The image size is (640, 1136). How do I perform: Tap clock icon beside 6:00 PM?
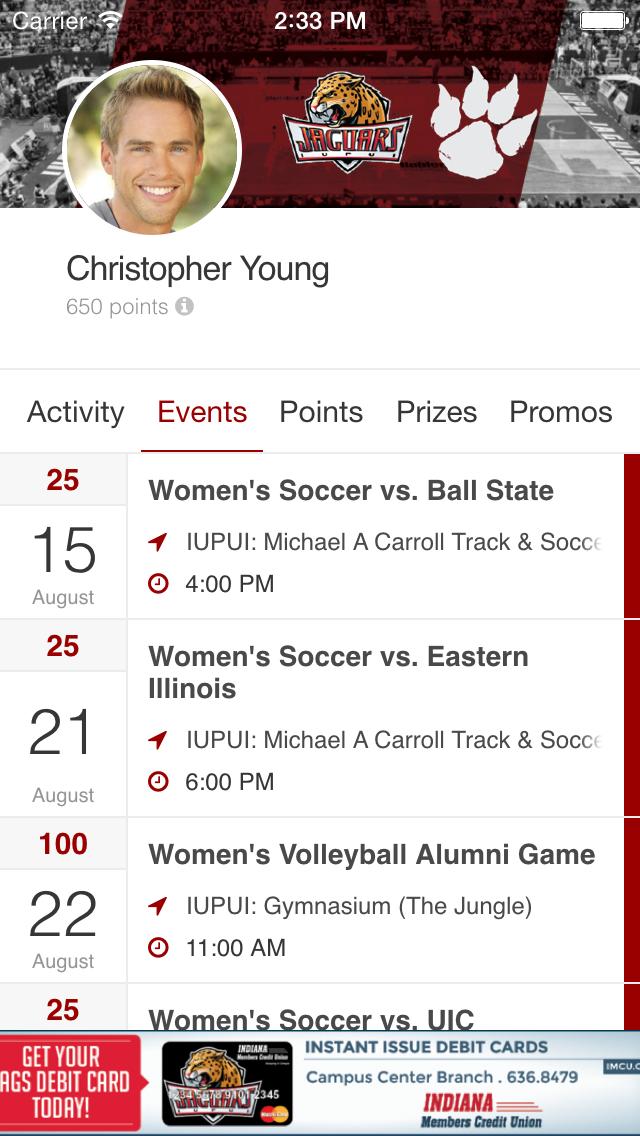point(158,781)
